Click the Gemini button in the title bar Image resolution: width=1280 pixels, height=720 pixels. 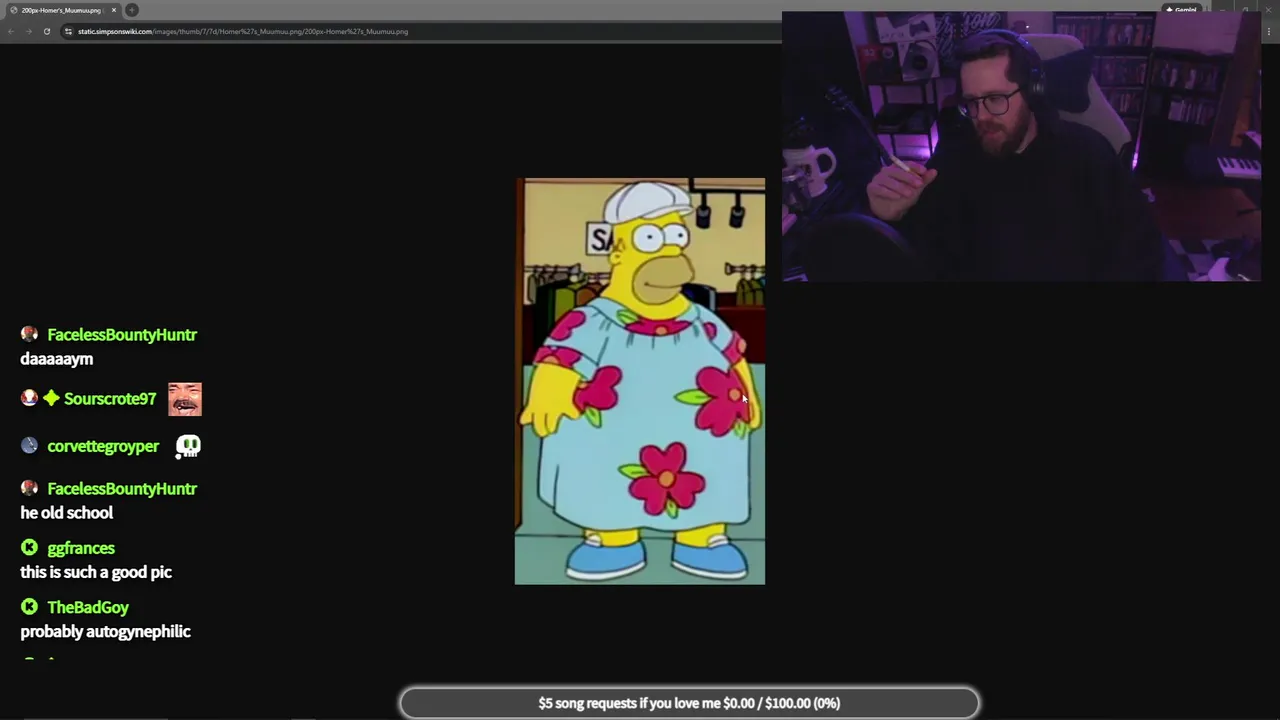pyautogui.click(x=1181, y=10)
